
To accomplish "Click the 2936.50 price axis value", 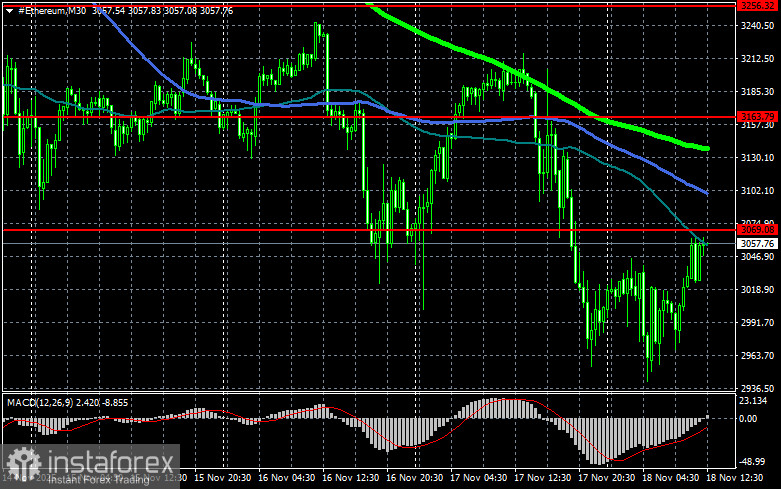I will coord(757,388).
